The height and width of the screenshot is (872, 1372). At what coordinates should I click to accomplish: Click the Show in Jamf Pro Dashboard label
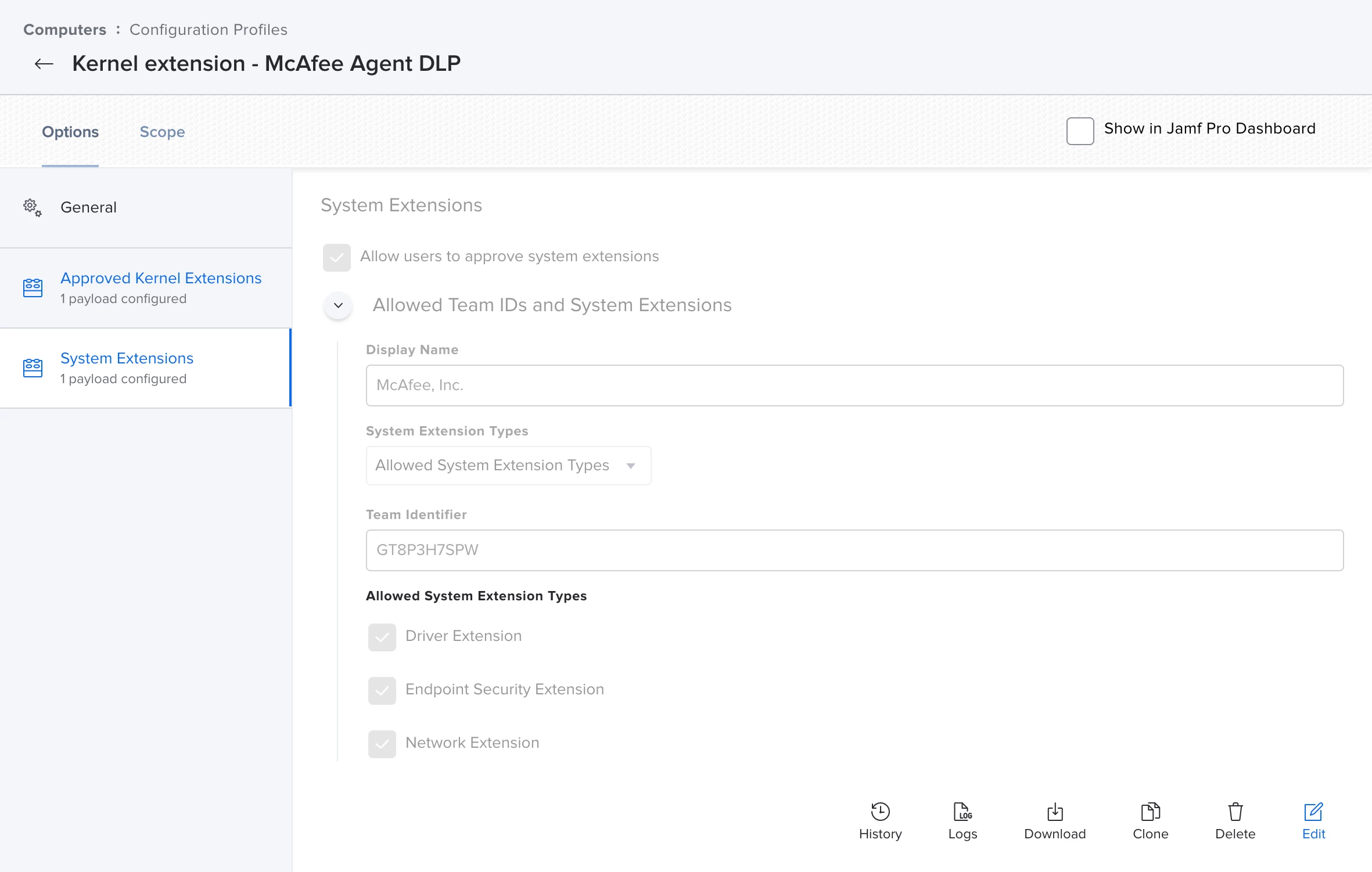(1209, 128)
